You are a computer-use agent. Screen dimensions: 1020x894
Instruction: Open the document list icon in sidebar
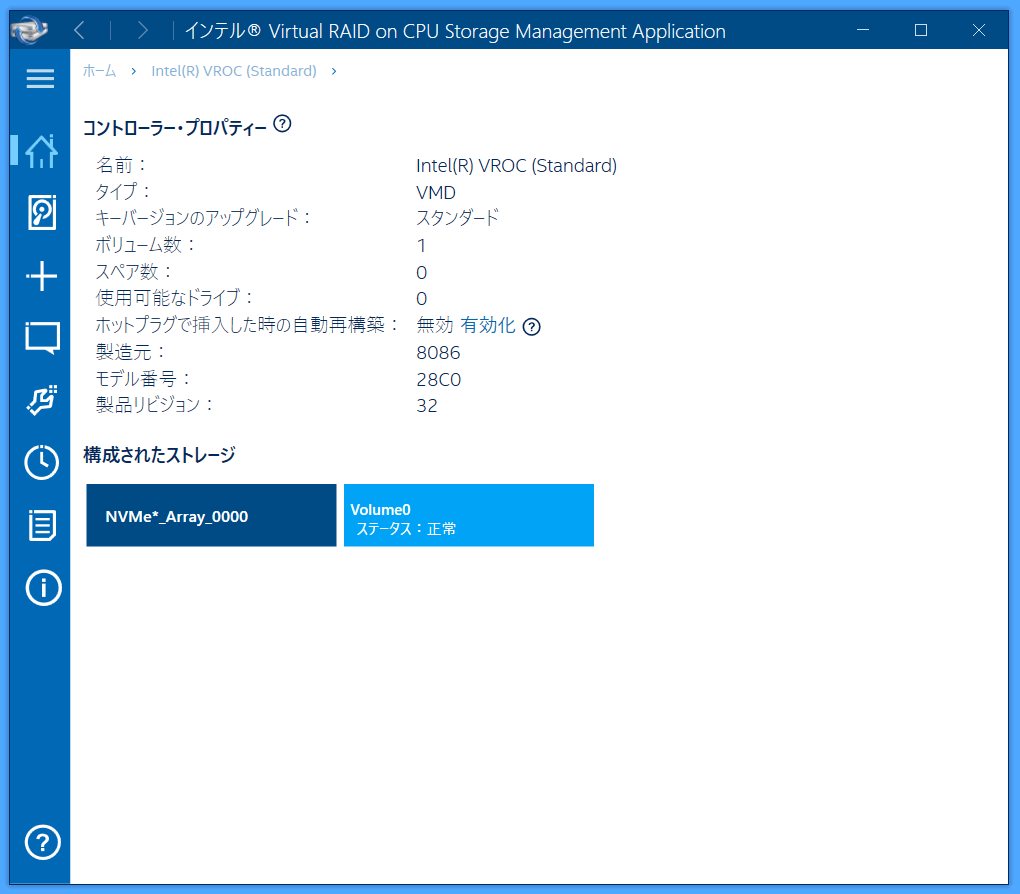click(42, 525)
